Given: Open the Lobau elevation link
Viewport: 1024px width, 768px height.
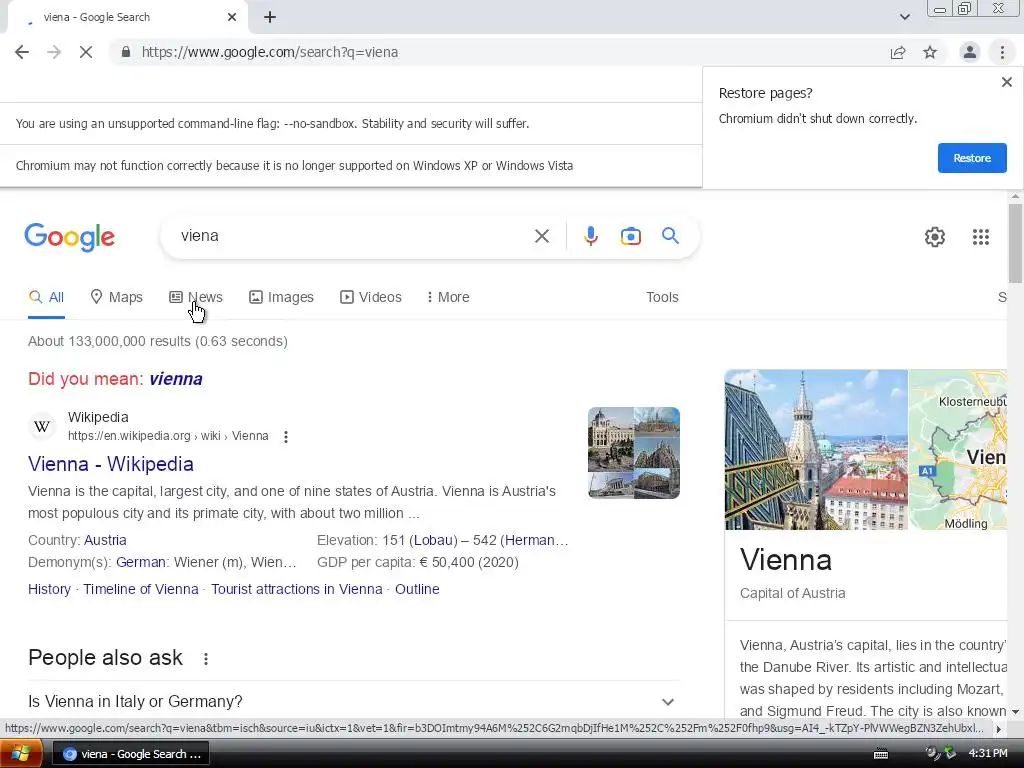Looking at the screenshot, I should [x=433, y=540].
